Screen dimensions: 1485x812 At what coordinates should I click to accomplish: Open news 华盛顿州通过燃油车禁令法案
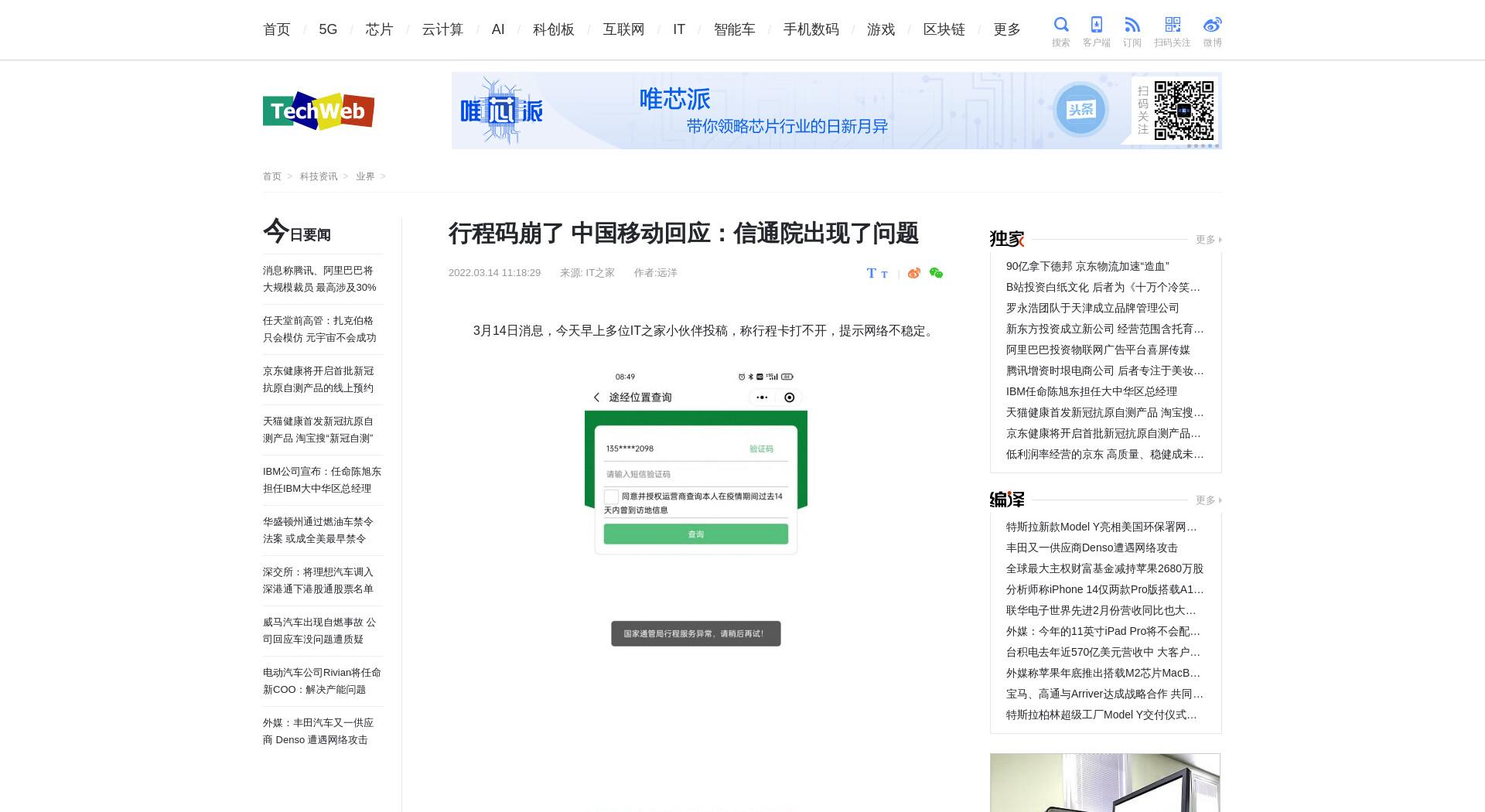[x=318, y=531]
